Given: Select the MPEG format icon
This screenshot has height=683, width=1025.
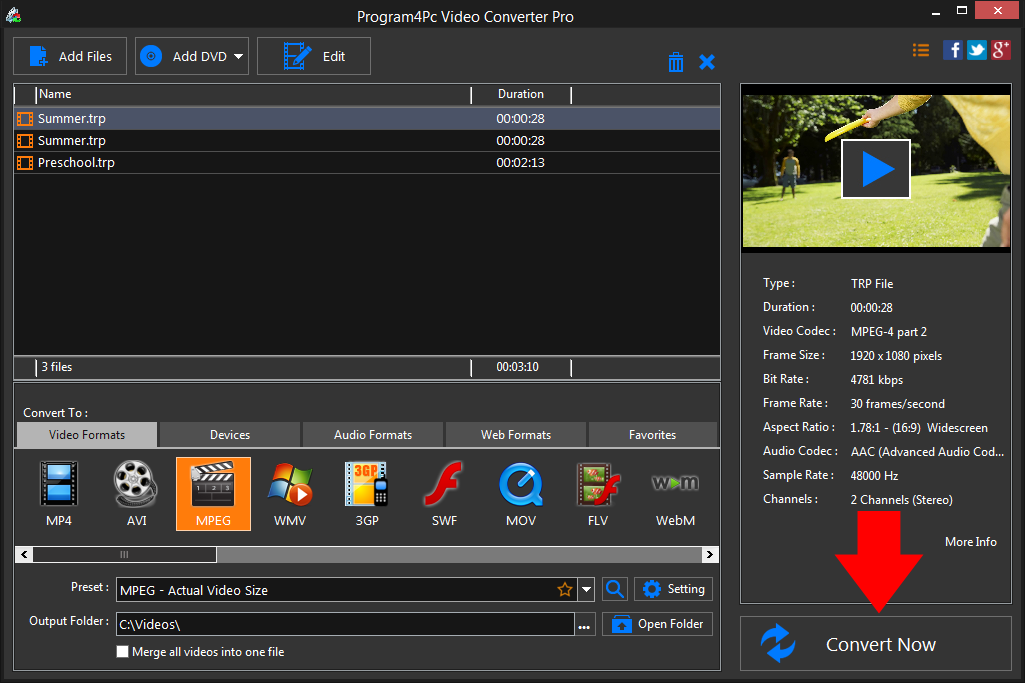Looking at the screenshot, I should [x=212, y=492].
